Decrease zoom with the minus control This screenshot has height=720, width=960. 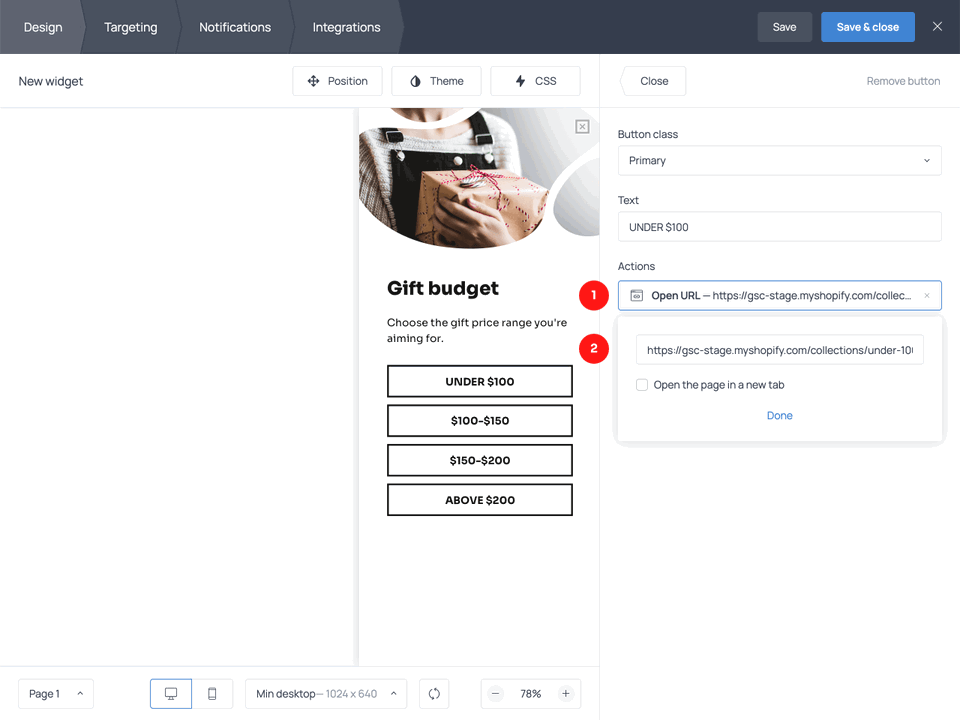(495, 693)
